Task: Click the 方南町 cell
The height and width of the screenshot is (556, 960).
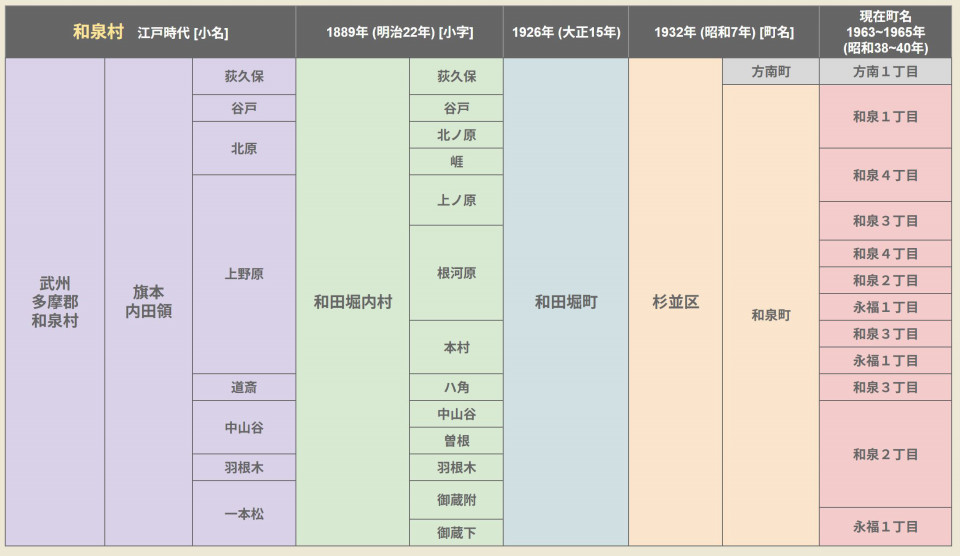Action: pyautogui.click(x=770, y=72)
